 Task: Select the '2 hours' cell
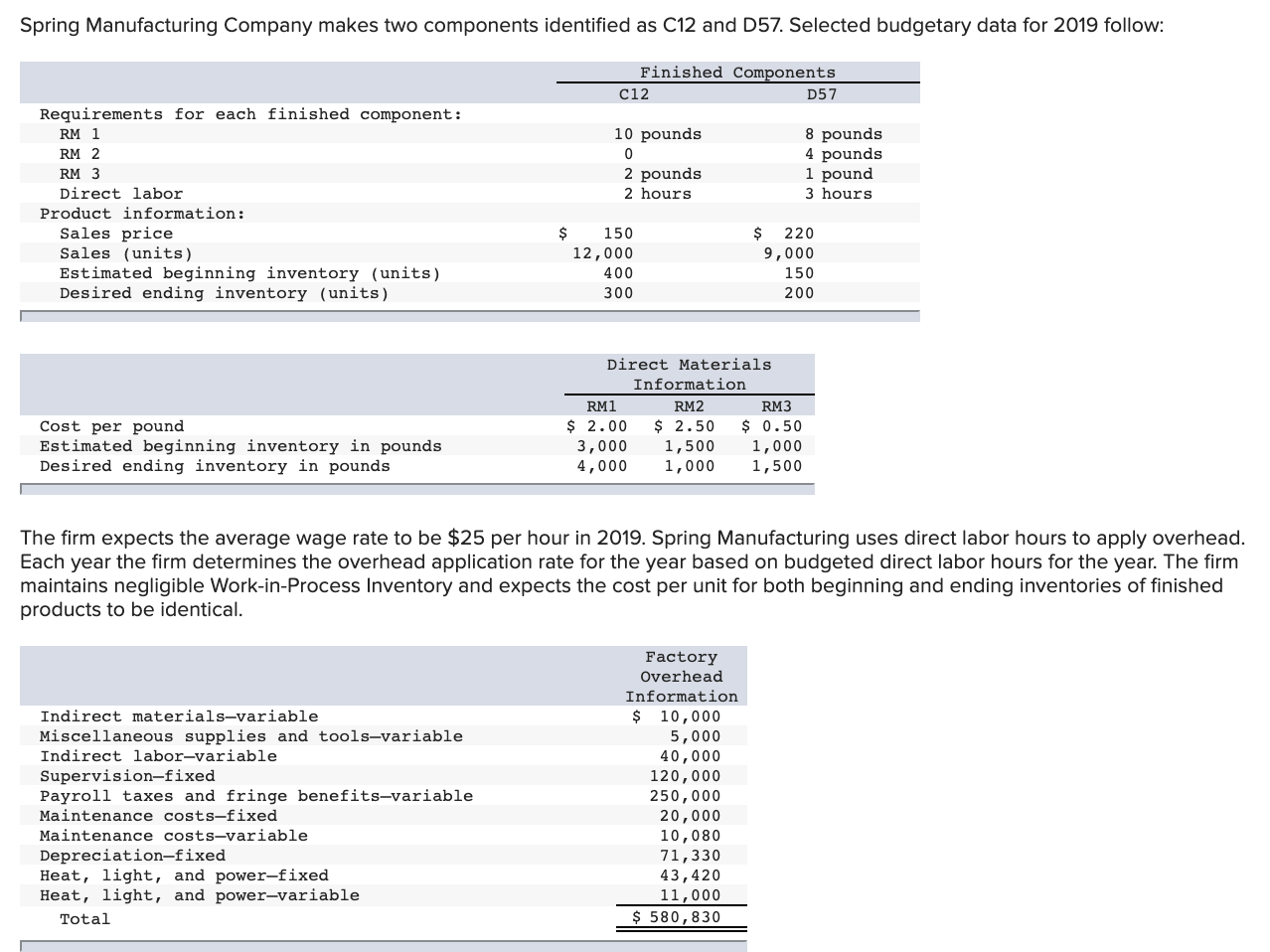(658, 194)
